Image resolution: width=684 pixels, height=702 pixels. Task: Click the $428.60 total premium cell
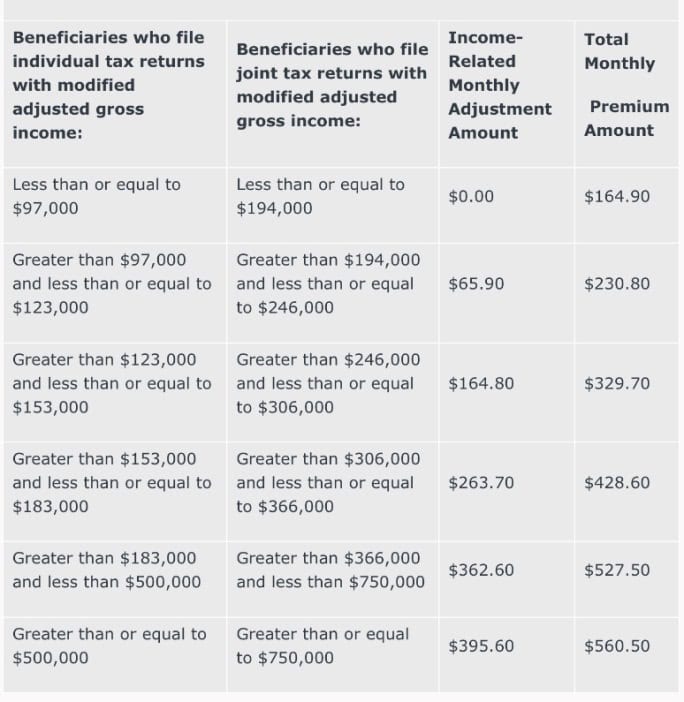[x=617, y=482]
